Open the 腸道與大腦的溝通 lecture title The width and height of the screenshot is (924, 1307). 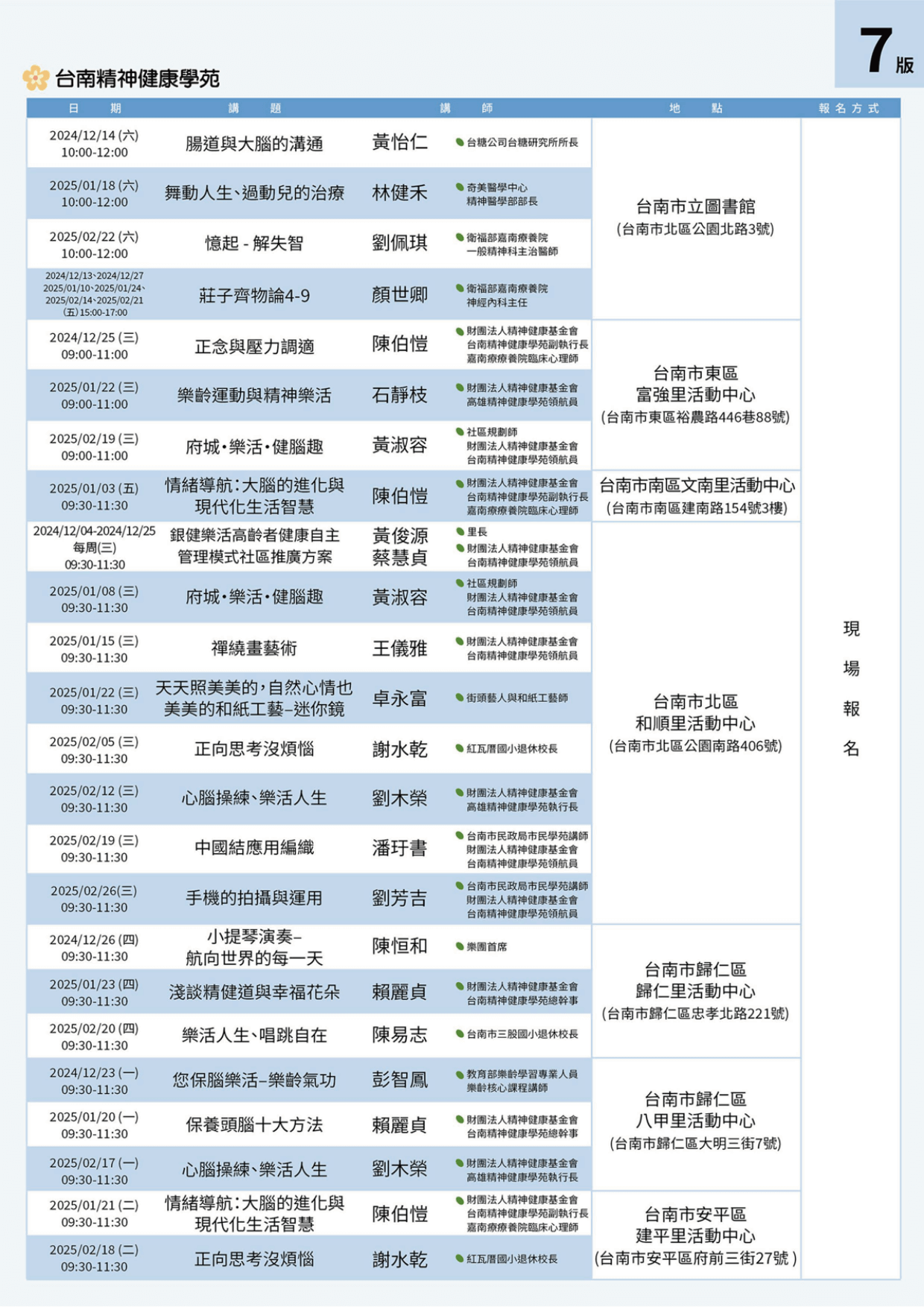[254, 144]
